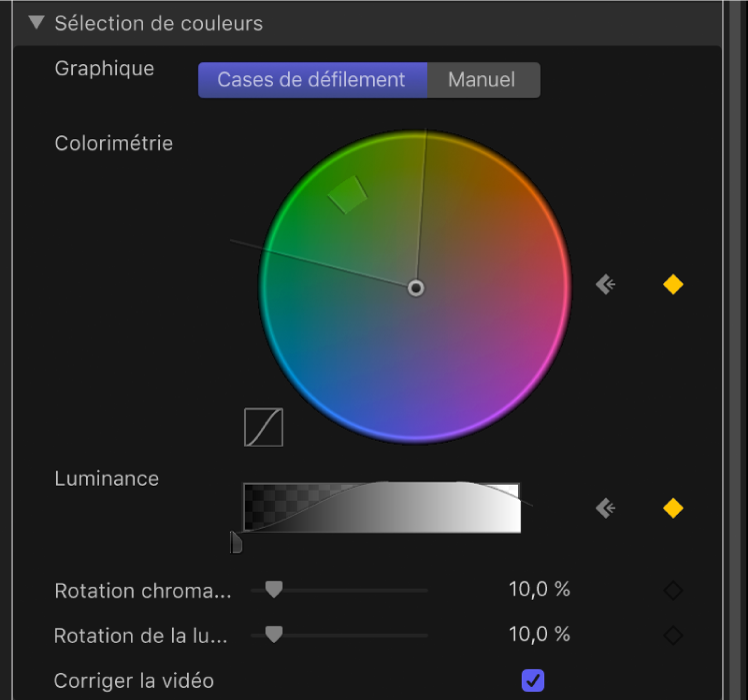Click the Rotation chroma slider handle
Image resolution: width=748 pixels, height=700 pixels.
[273, 590]
